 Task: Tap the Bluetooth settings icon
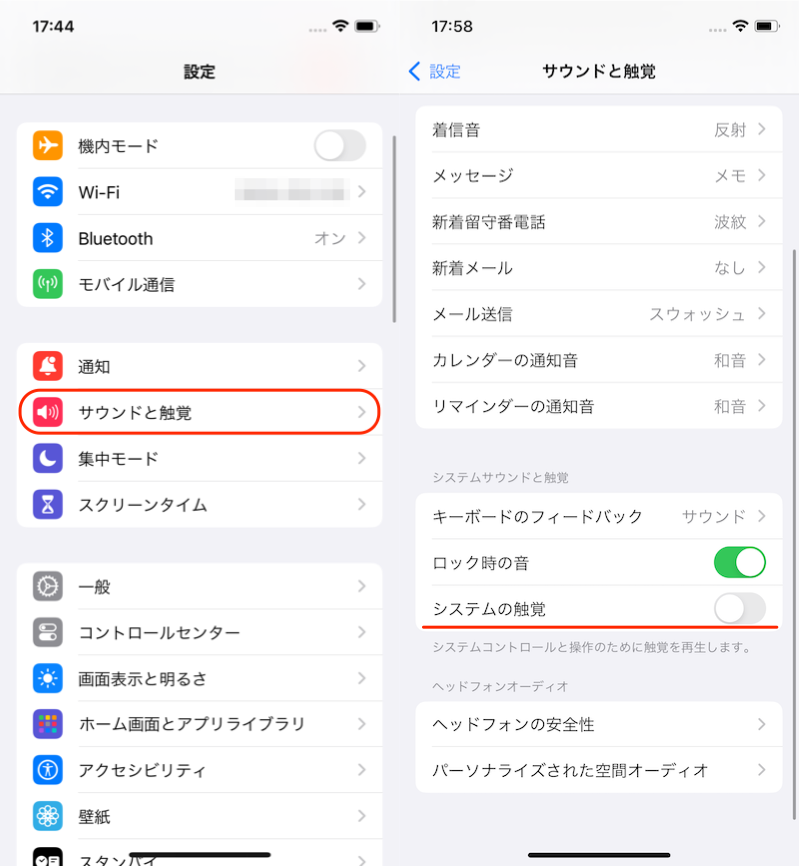pos(47,238)
